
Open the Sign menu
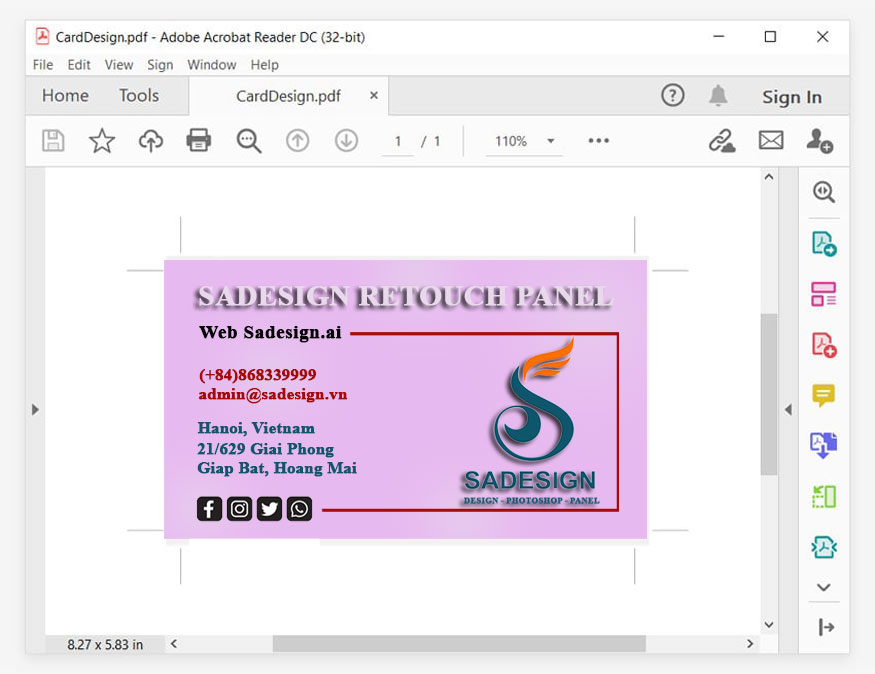click(x=160, y=65)
